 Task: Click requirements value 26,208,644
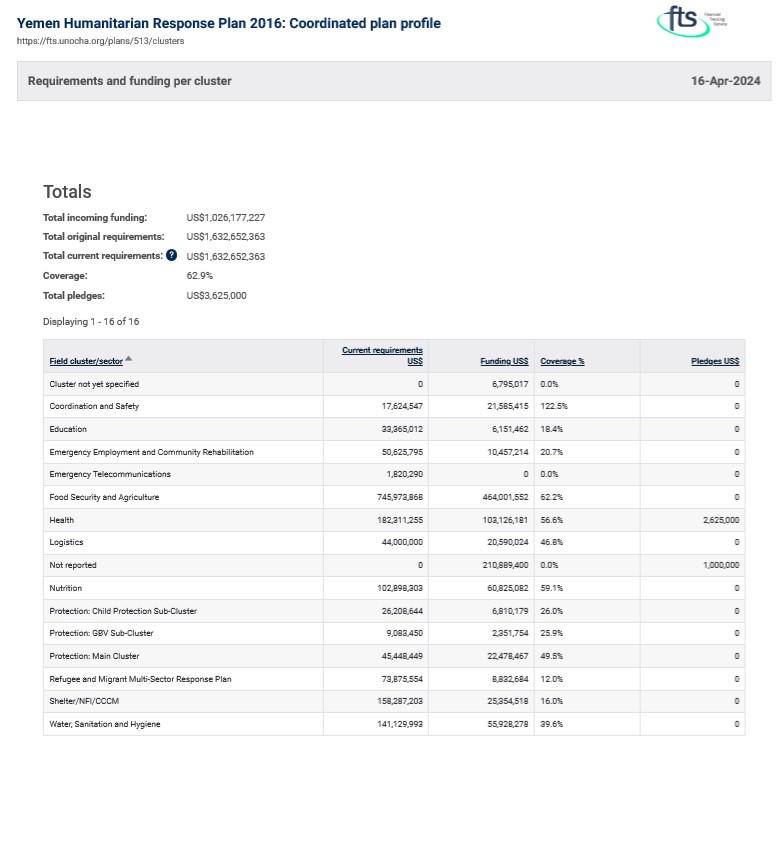point(402,611)
